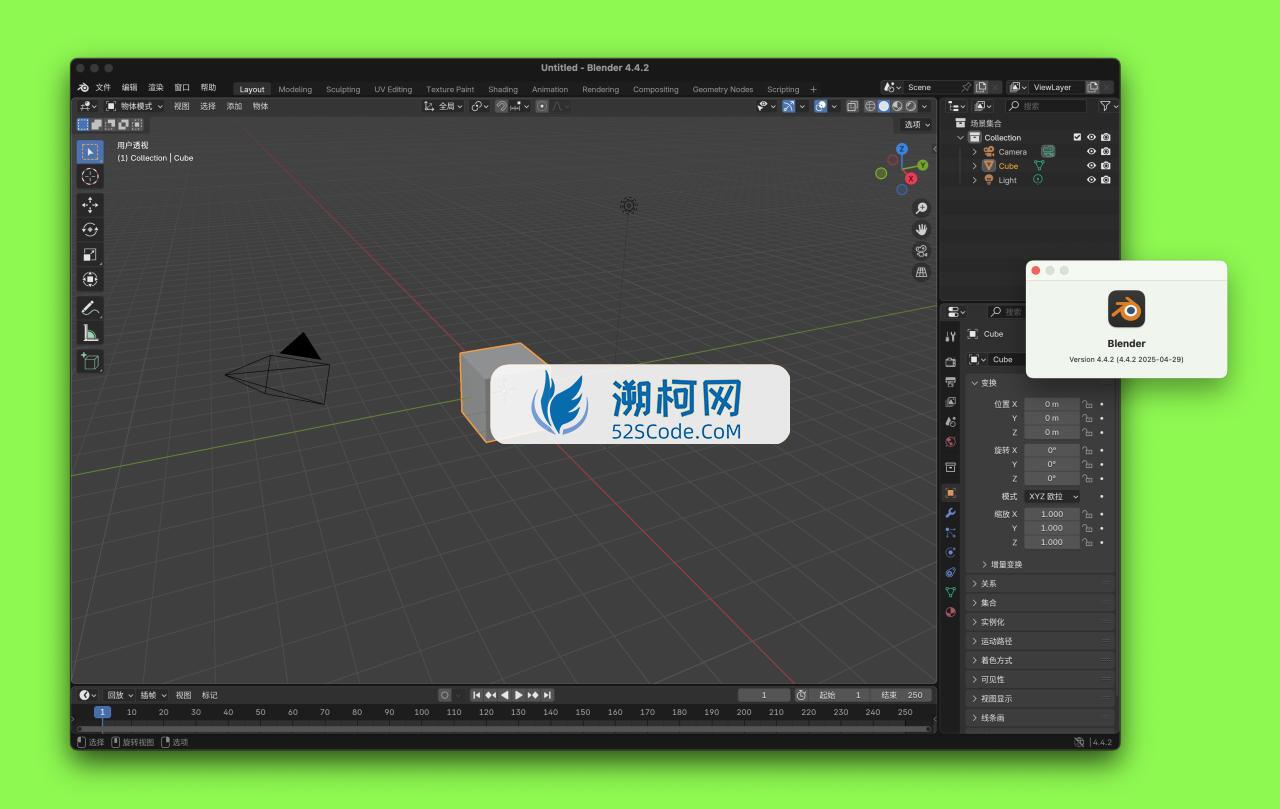Screen dimensions: 1280x809
Task: Select the Transform tool
Action: pos(90,280)
